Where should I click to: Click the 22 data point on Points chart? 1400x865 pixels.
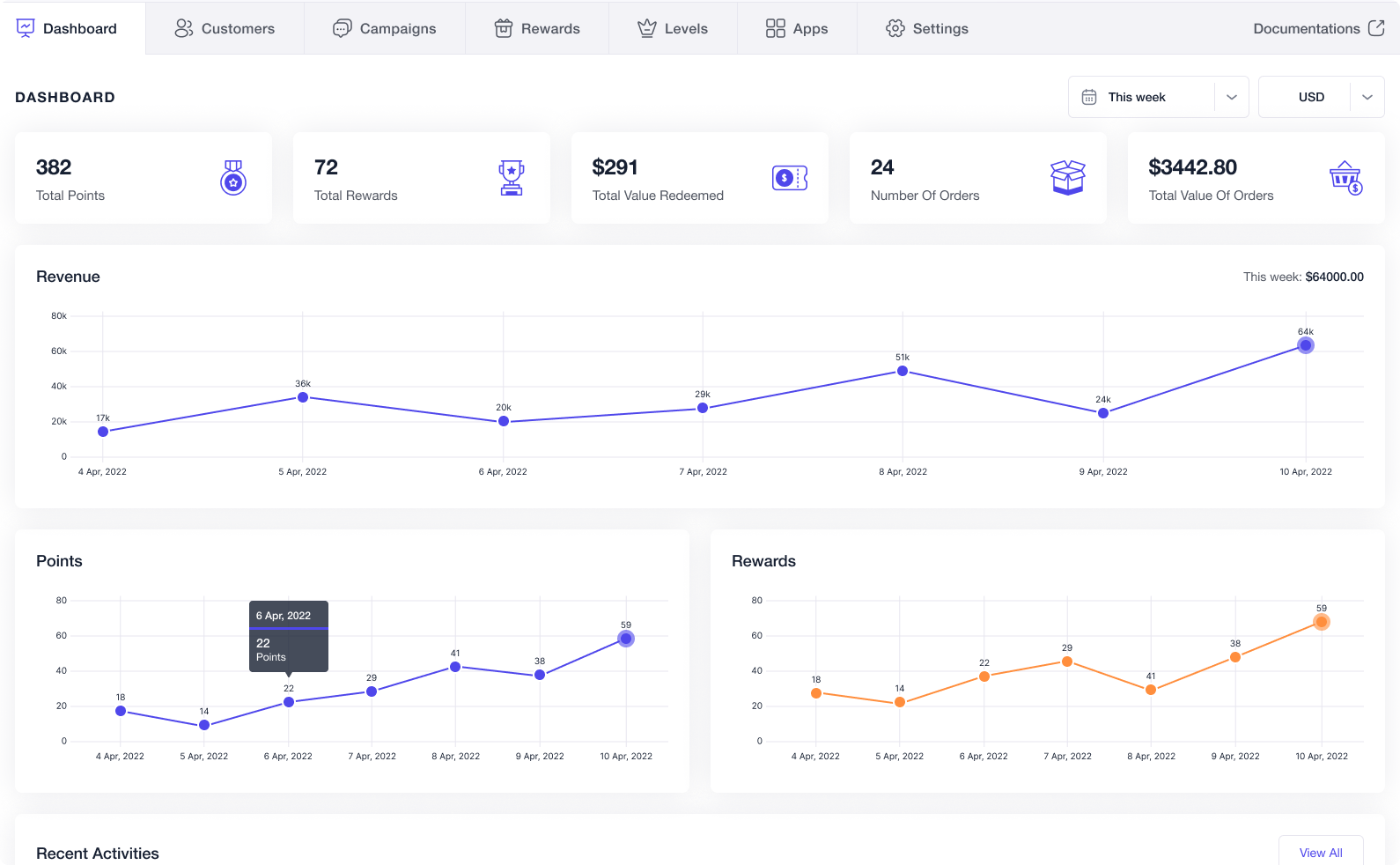click(289, 702)
